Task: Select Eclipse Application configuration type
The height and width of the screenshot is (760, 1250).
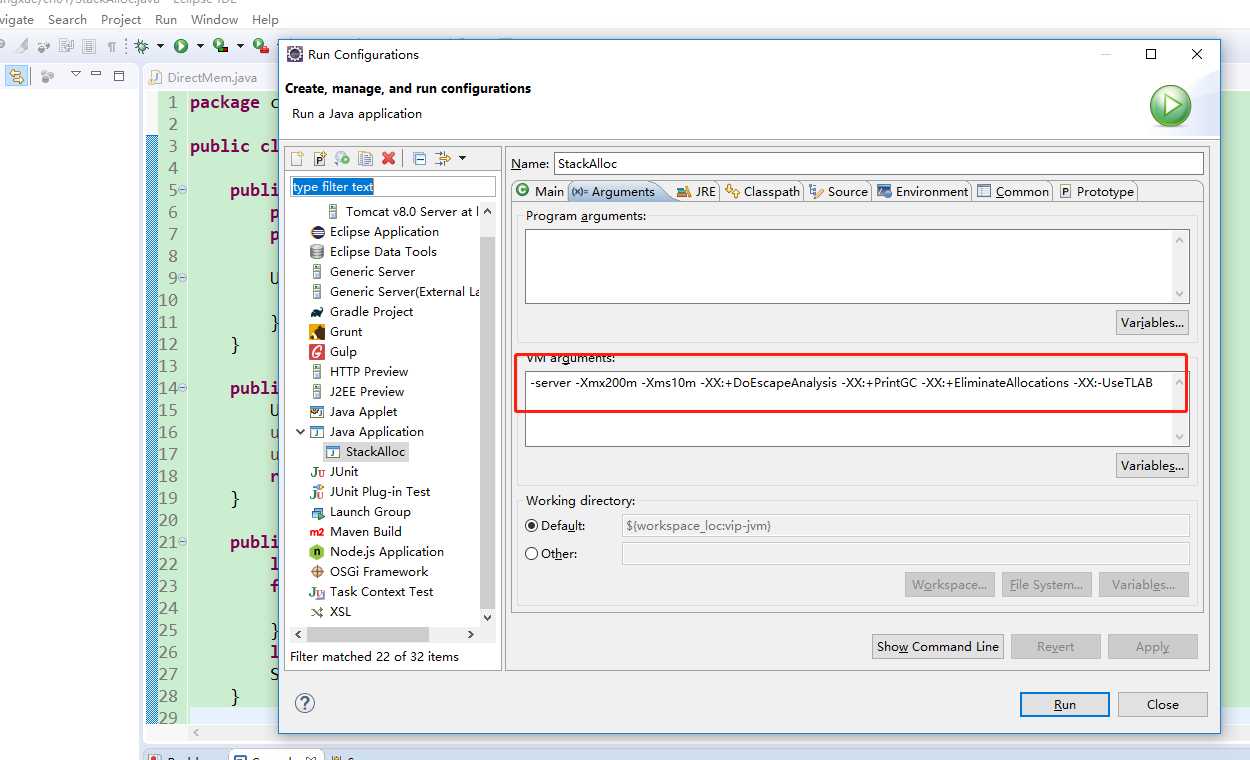Action: coord(384,231)
